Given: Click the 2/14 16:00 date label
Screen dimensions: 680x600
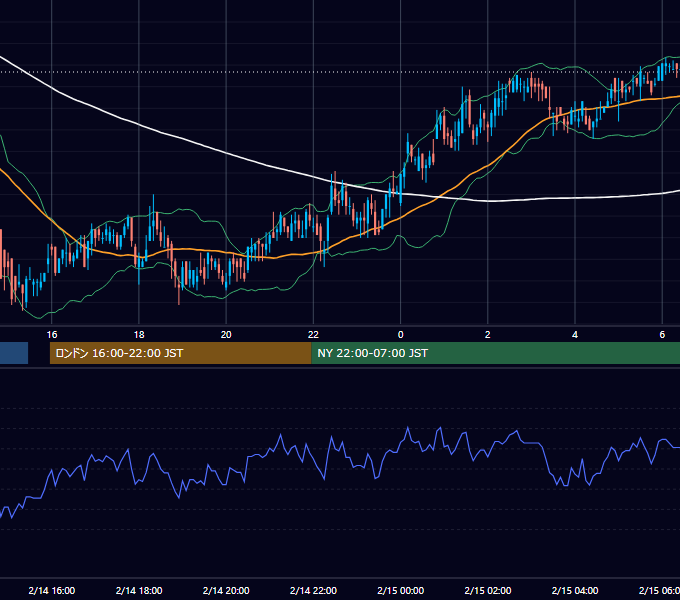Looking at the screenshot, I should (52, 590).
